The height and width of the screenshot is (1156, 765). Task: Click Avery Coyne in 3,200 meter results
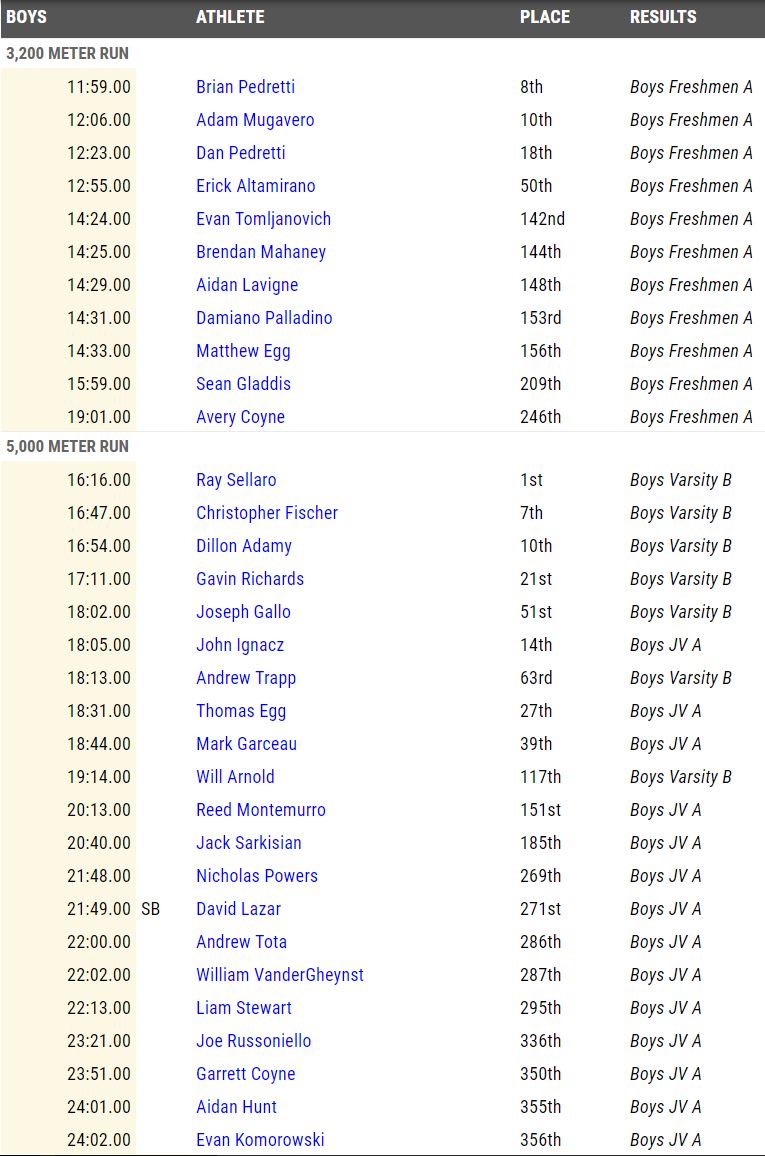240,417
